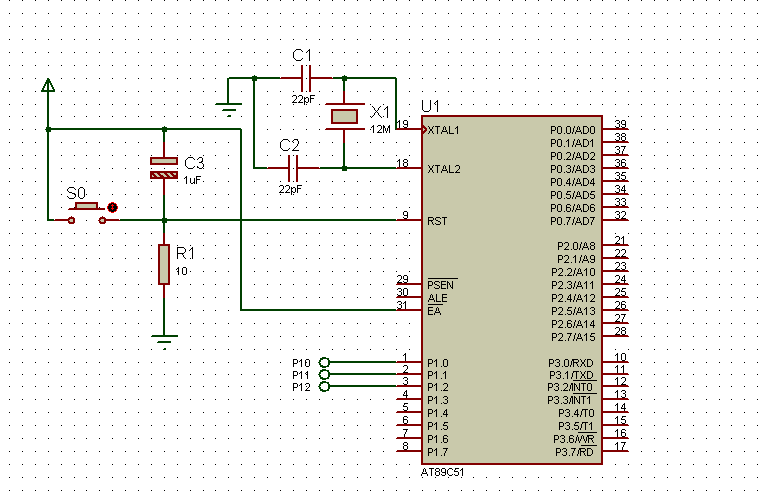The image size is (769, 497).
Task: Click the 'P3.2/INT0' pin name
Action: point(570,388)
